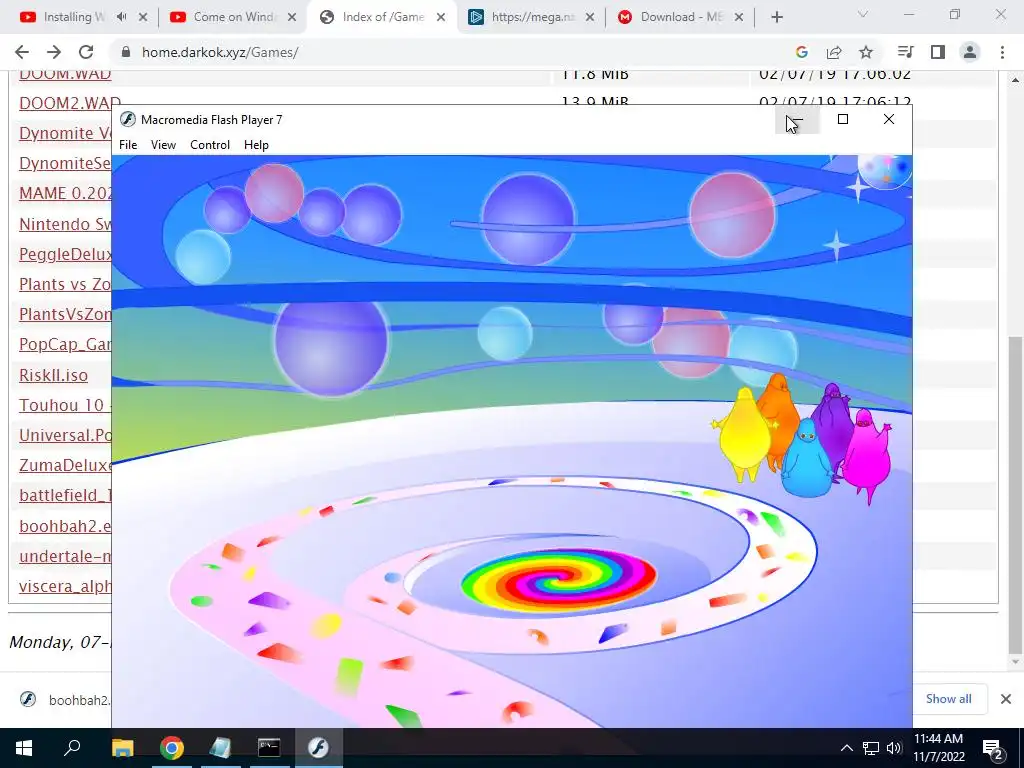Open Windows taskbar search
The image size is (1024, 768).
pyautogui.click(x=72, y=748)
